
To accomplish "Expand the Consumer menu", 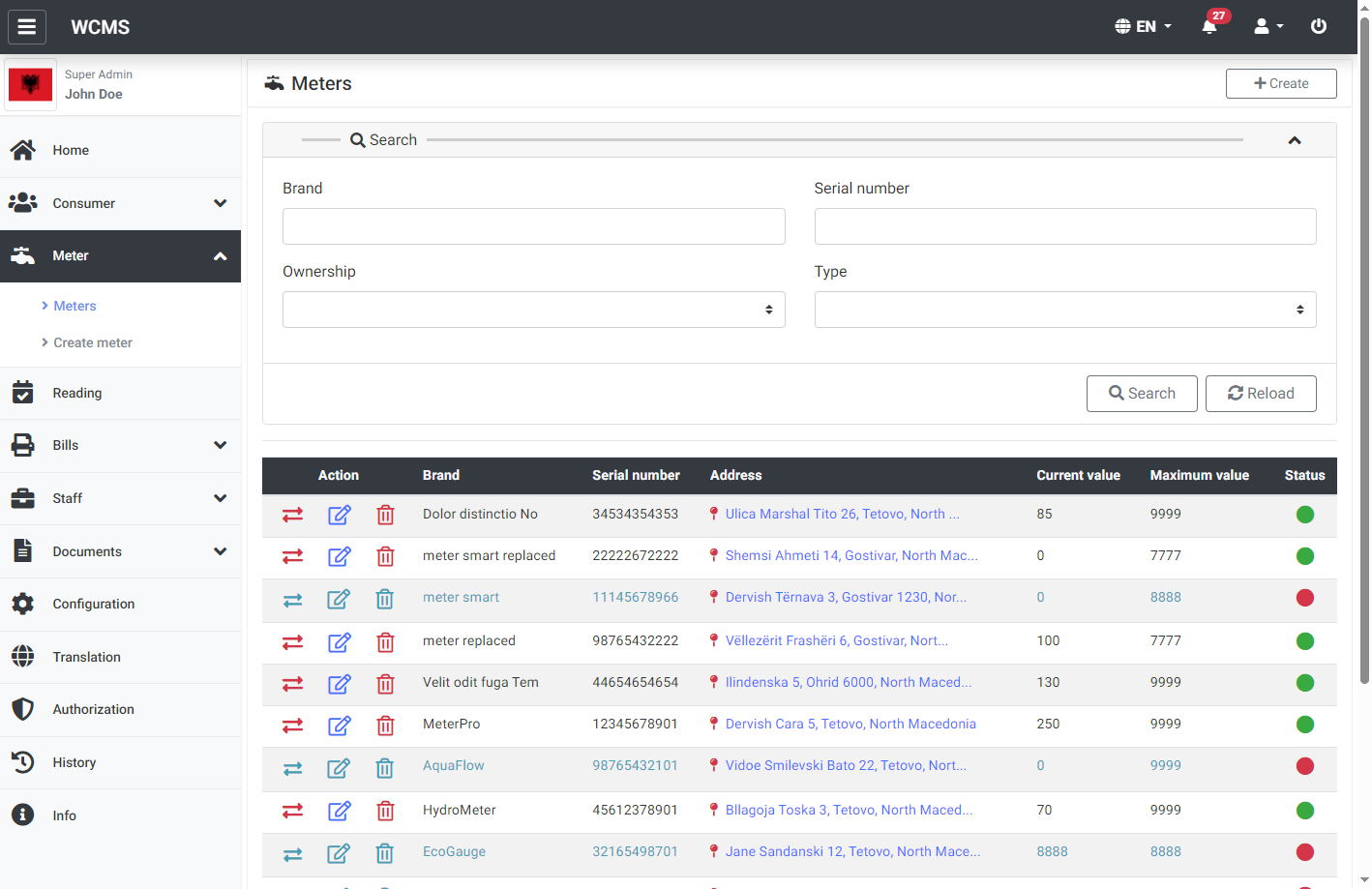I will coord(120,203).
